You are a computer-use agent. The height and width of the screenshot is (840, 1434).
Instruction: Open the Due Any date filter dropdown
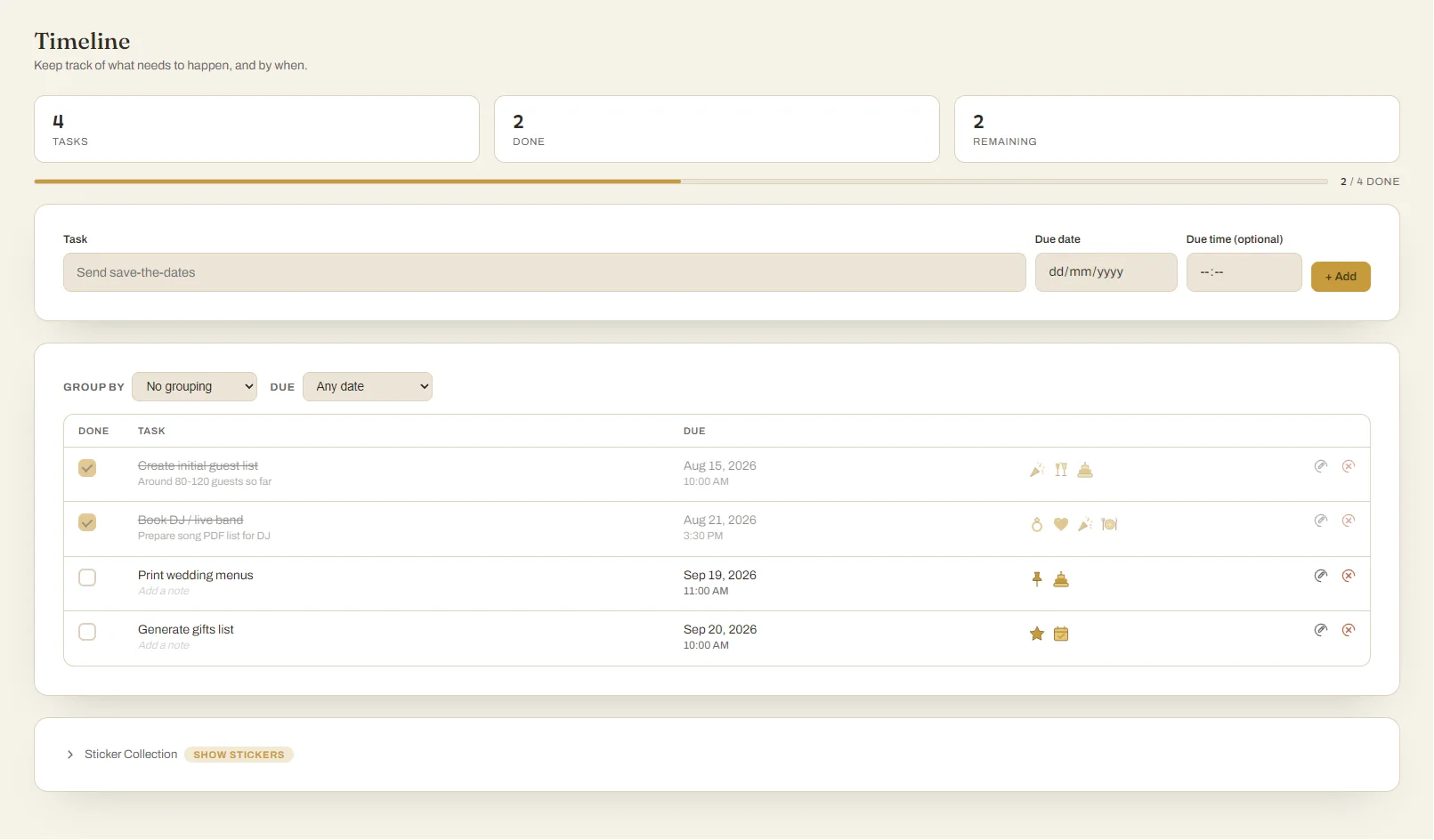coord(368,386)
